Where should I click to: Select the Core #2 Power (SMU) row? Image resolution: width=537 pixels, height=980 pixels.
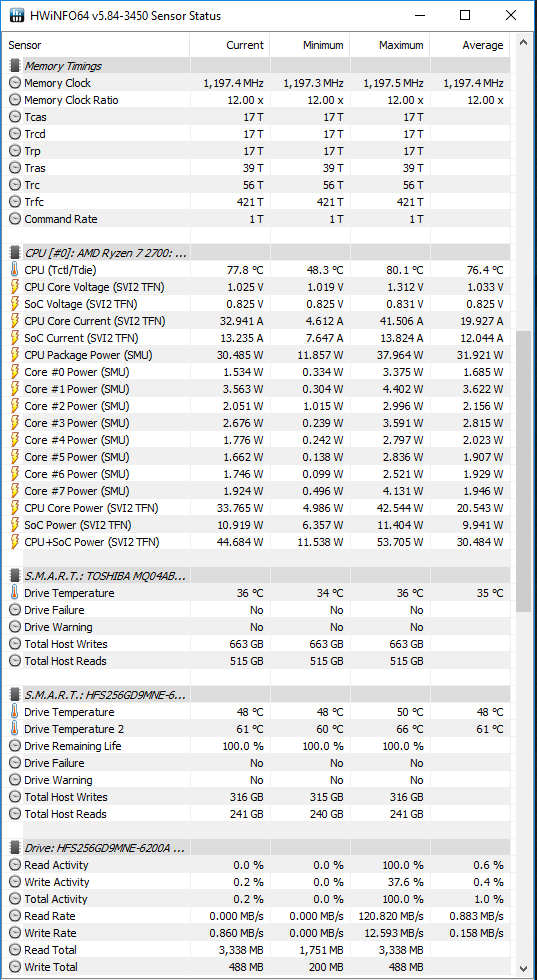(x=257, y=406)
